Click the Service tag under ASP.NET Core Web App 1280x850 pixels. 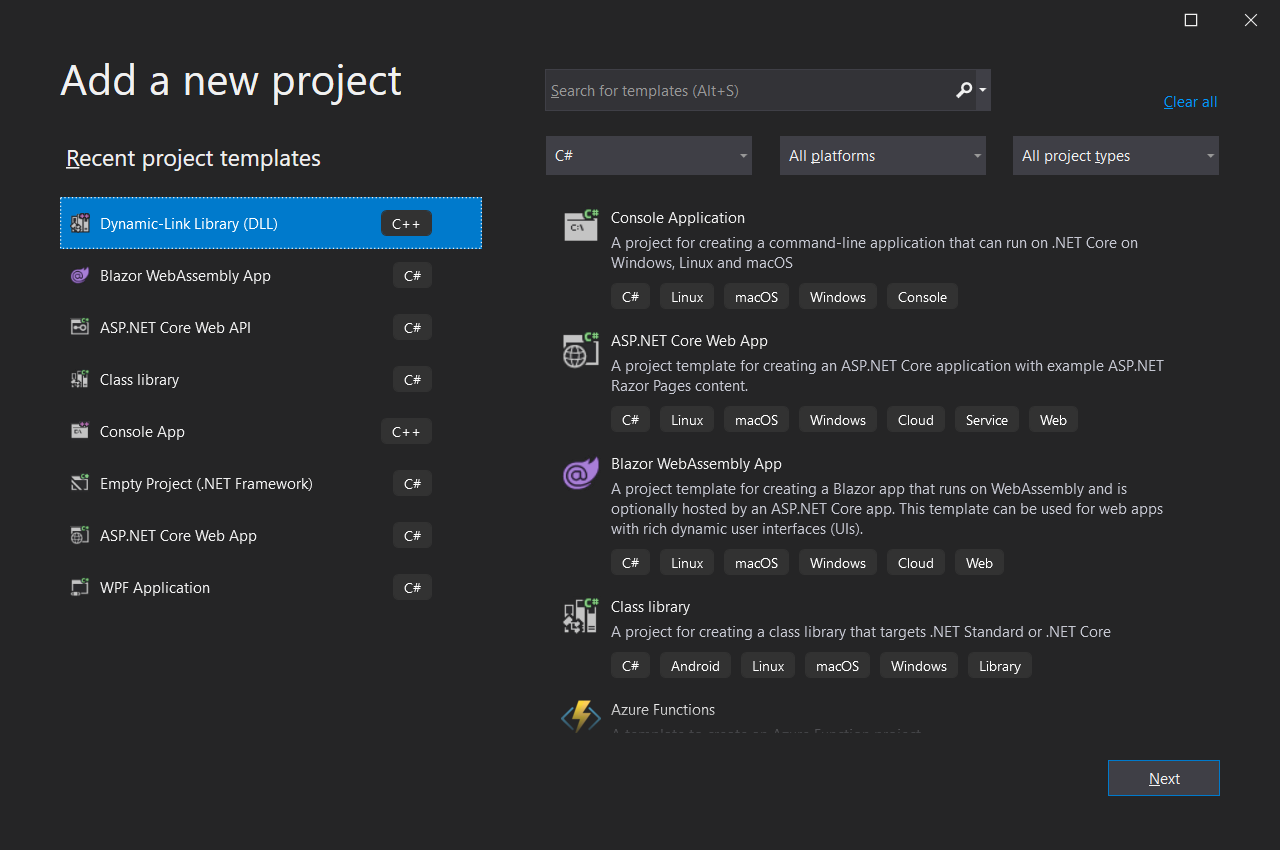coord(987,420)
